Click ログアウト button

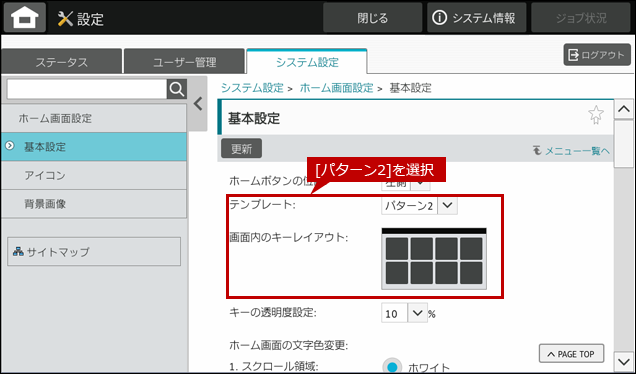597,55
